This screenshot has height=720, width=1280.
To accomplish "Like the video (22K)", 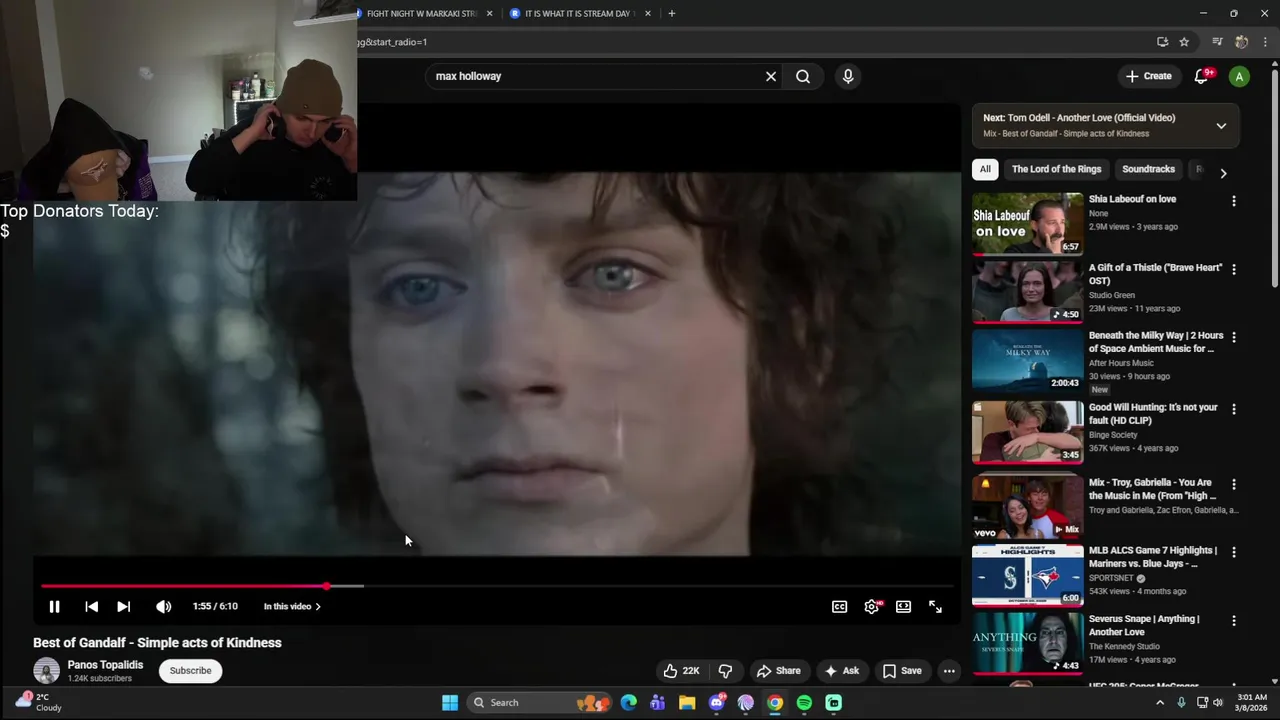I will pyautogui.click(x=680, y=671).
